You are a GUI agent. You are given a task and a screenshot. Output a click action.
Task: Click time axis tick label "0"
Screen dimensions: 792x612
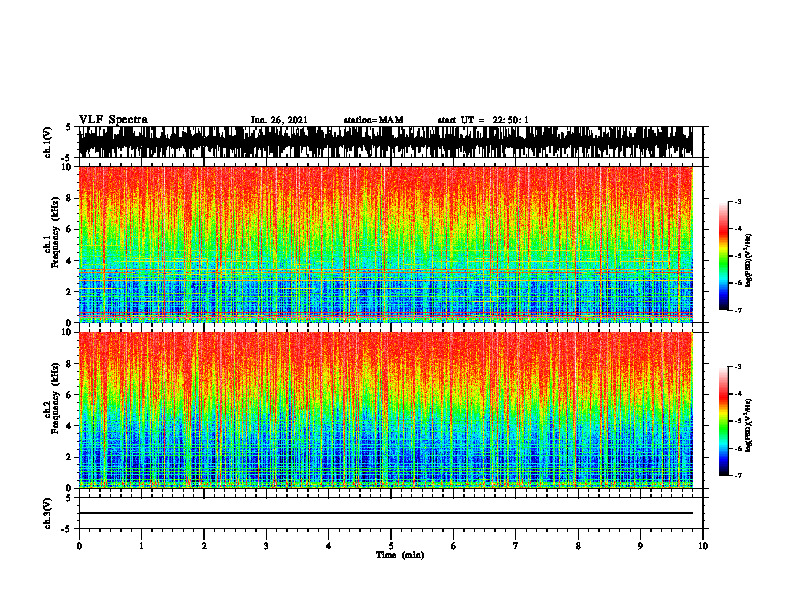pos(79,546)
